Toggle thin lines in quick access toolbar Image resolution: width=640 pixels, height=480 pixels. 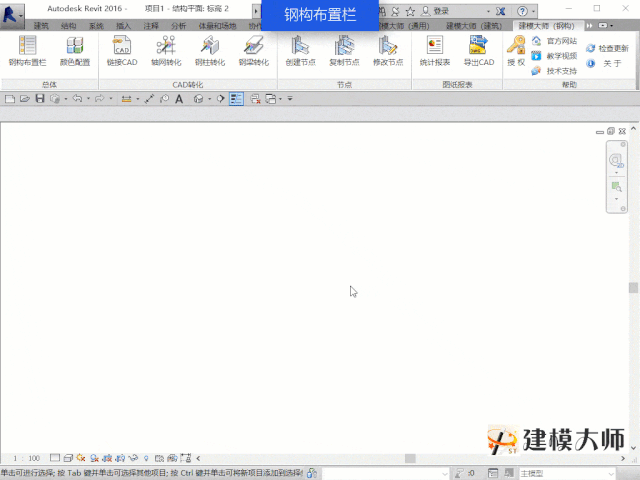click(x=236, y=99)
